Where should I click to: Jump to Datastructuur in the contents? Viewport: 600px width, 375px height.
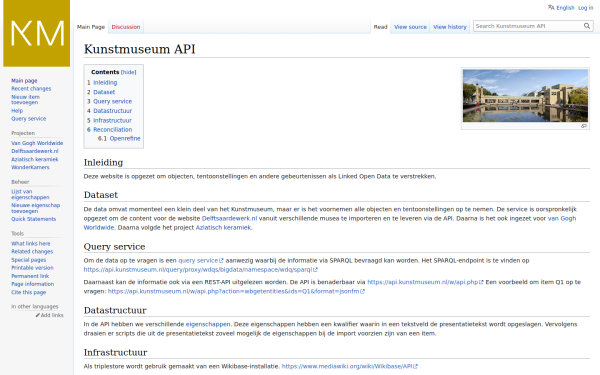point(112,111)
